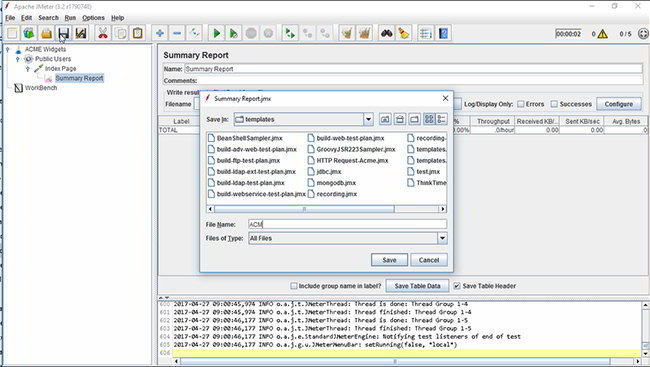Click the Remote Start All icon
The width and height of the screenshot is (650, 367).
(290, 33)
